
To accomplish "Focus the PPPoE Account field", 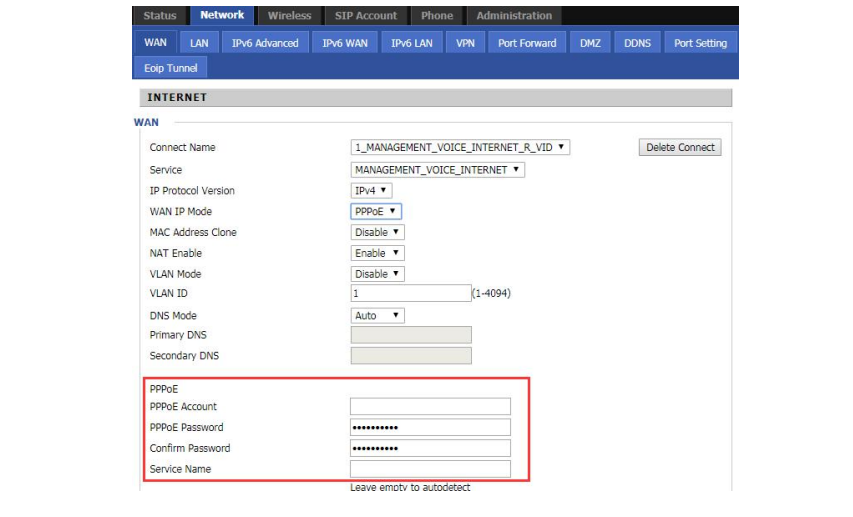I will coord(430,407).
